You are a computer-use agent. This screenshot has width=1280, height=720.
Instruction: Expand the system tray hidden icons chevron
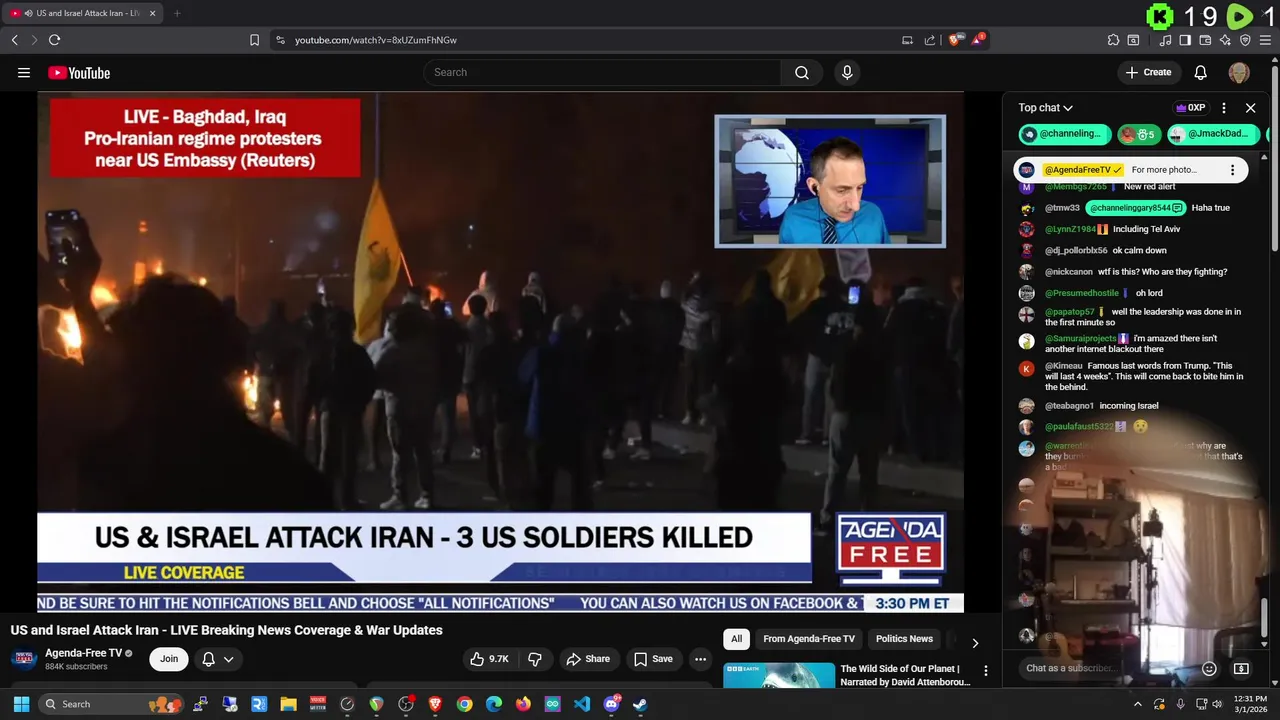[x=1137, y=704]
